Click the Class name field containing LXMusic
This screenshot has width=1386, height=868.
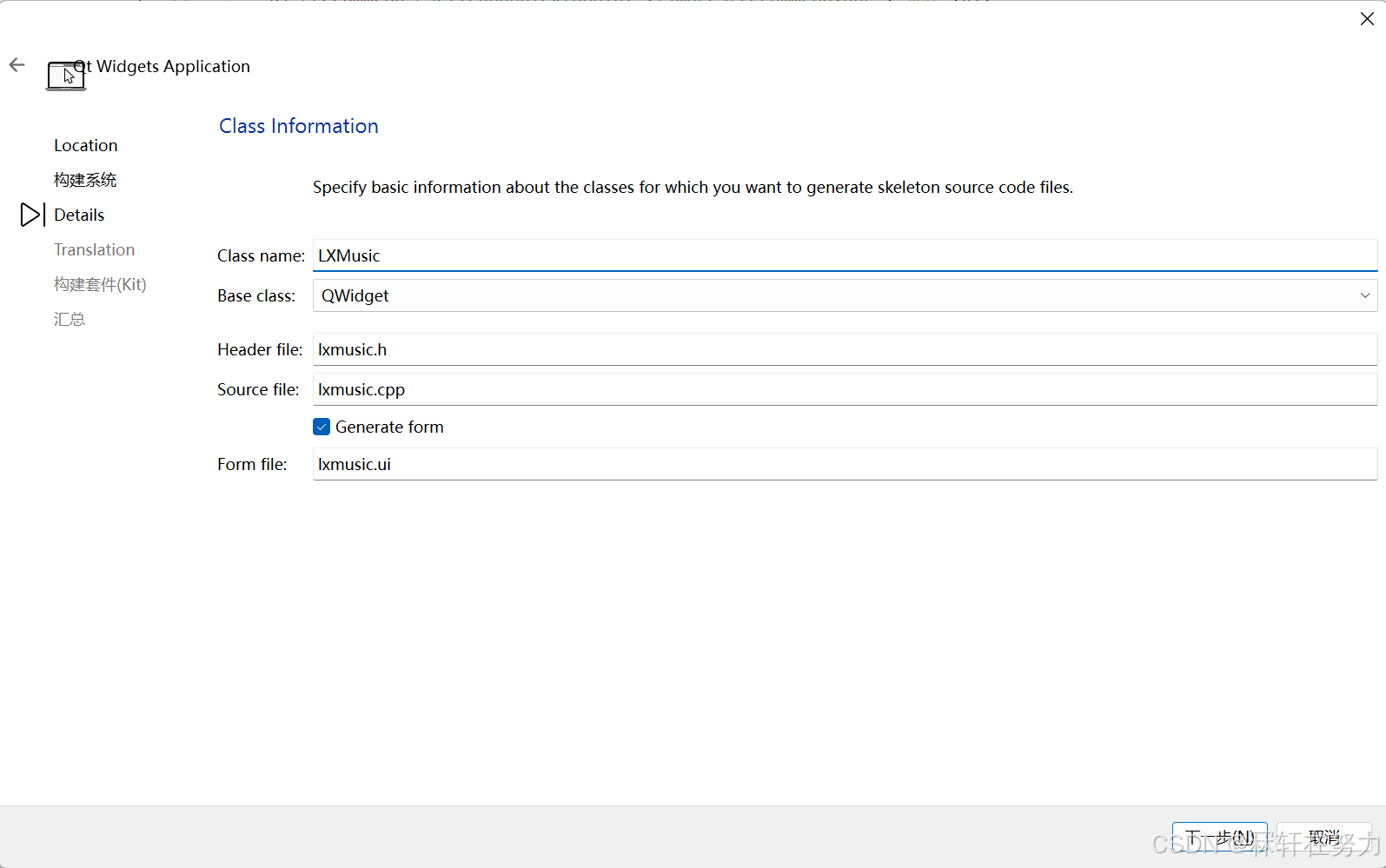click(x=845, y=255)
